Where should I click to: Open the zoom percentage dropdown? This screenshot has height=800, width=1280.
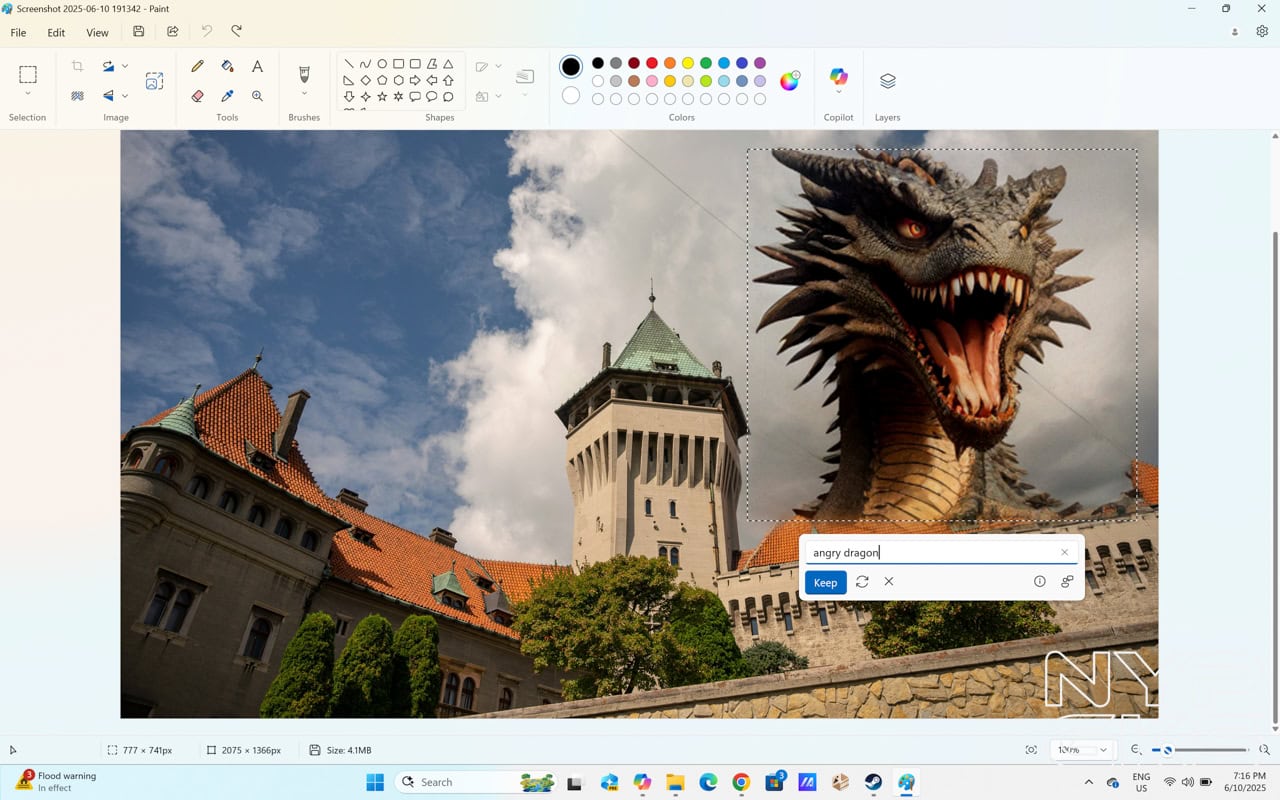[x=1103, y=750]
